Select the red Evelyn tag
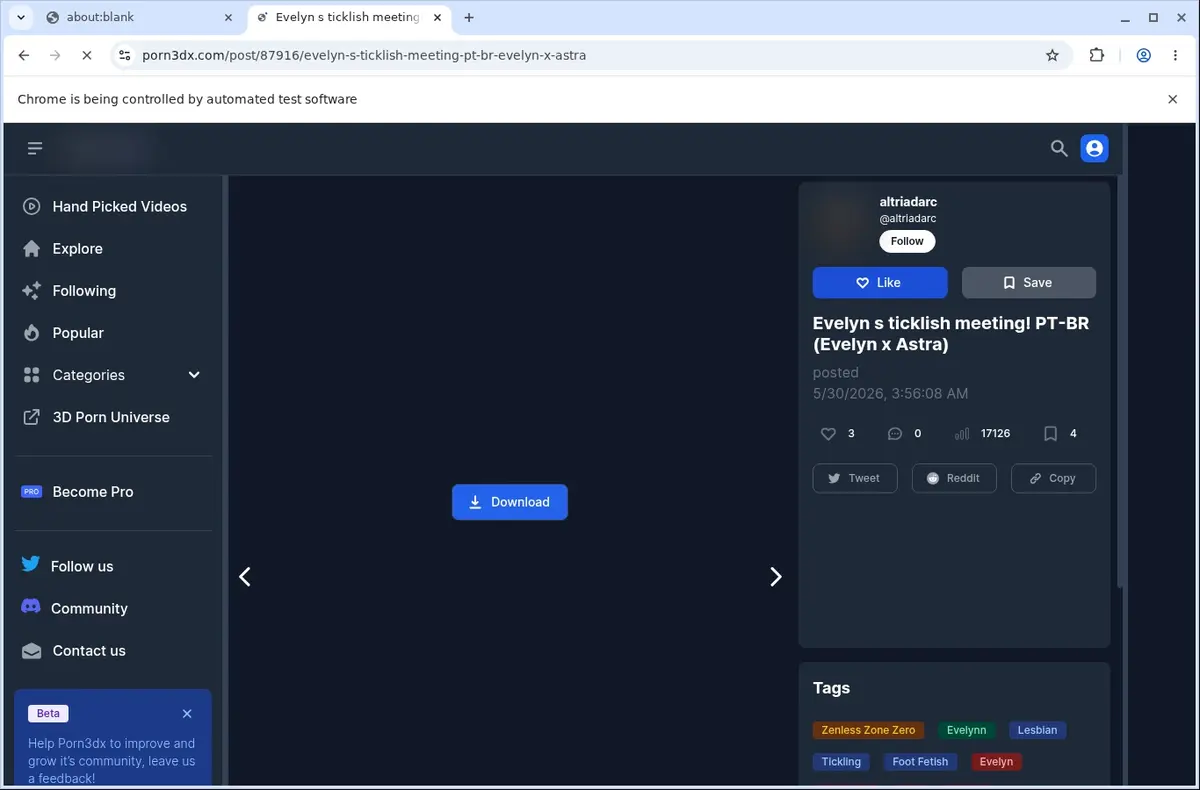The height and width of the screenshot is (790, 1200). tap(996, 762)
